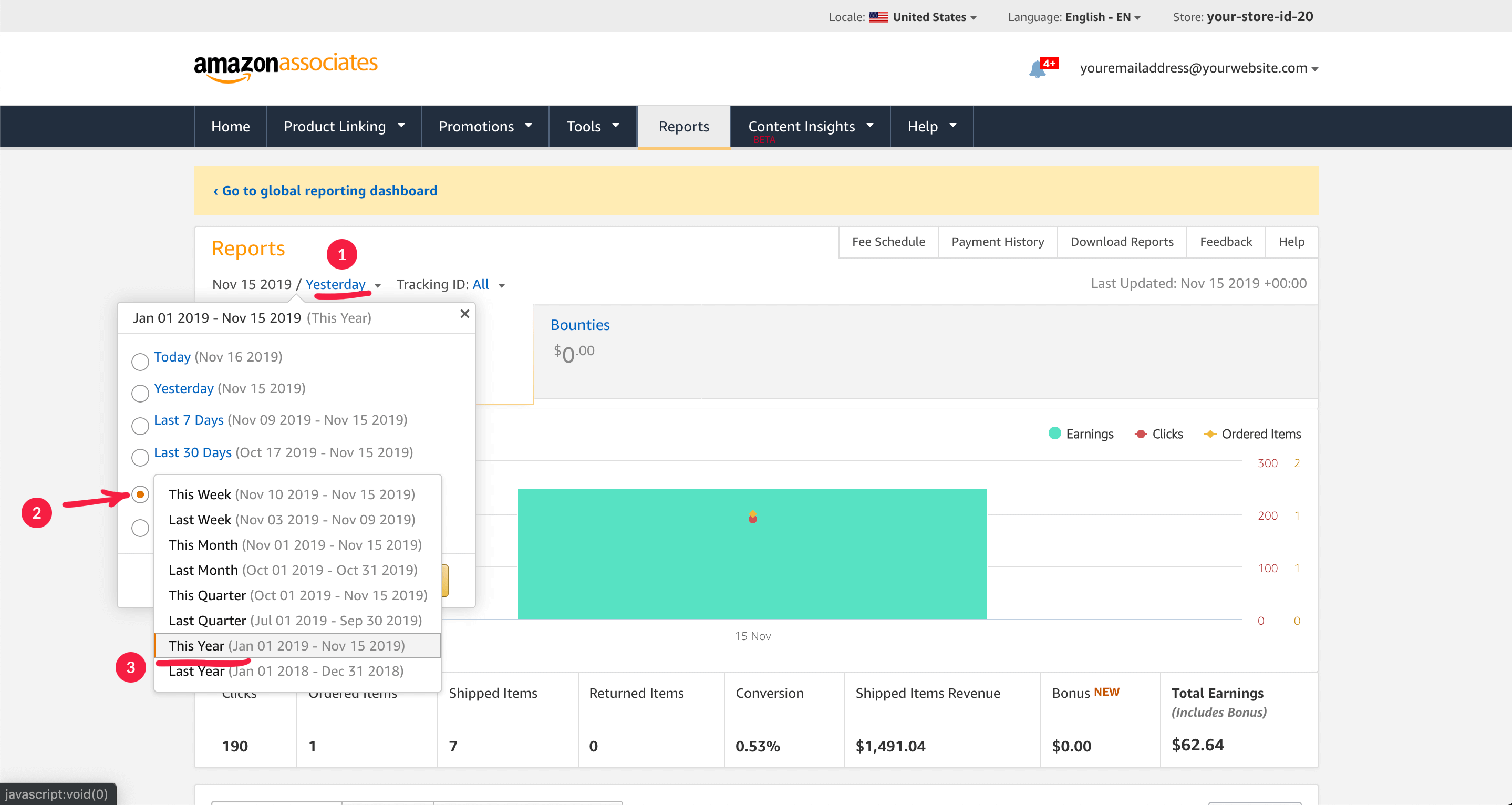Click the Bonus NEW column header
This screenshot has width=1512, height=805.
coord(1085,693)
